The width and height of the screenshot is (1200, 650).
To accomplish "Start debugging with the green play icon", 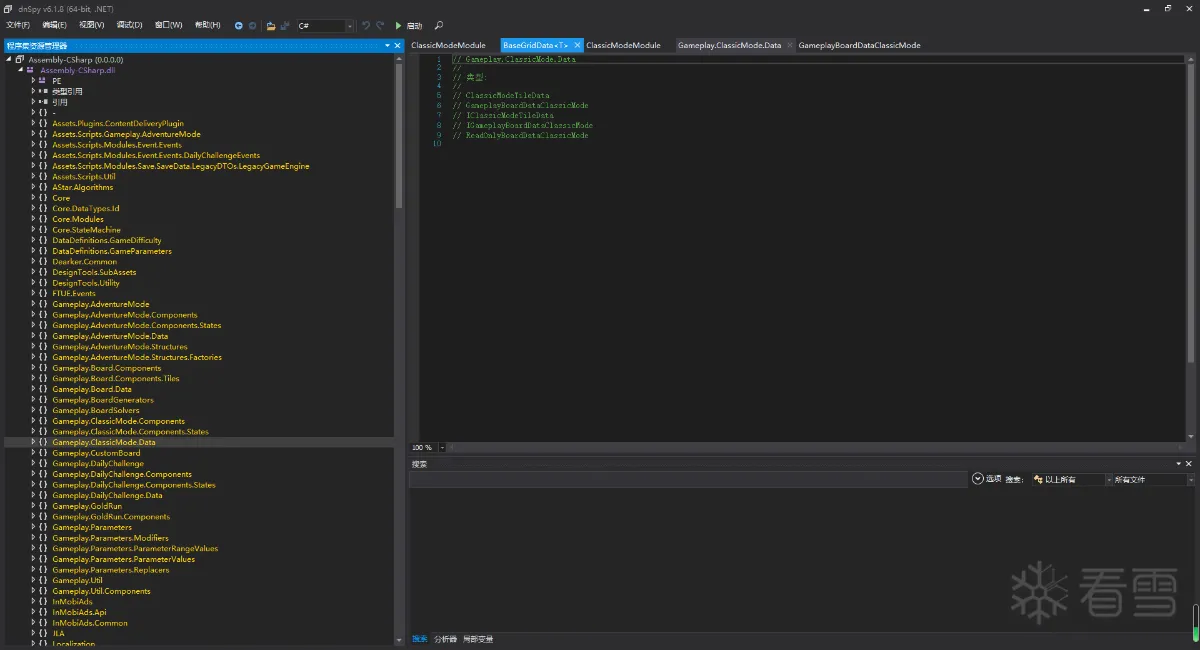I will click(x=398, y=25).
